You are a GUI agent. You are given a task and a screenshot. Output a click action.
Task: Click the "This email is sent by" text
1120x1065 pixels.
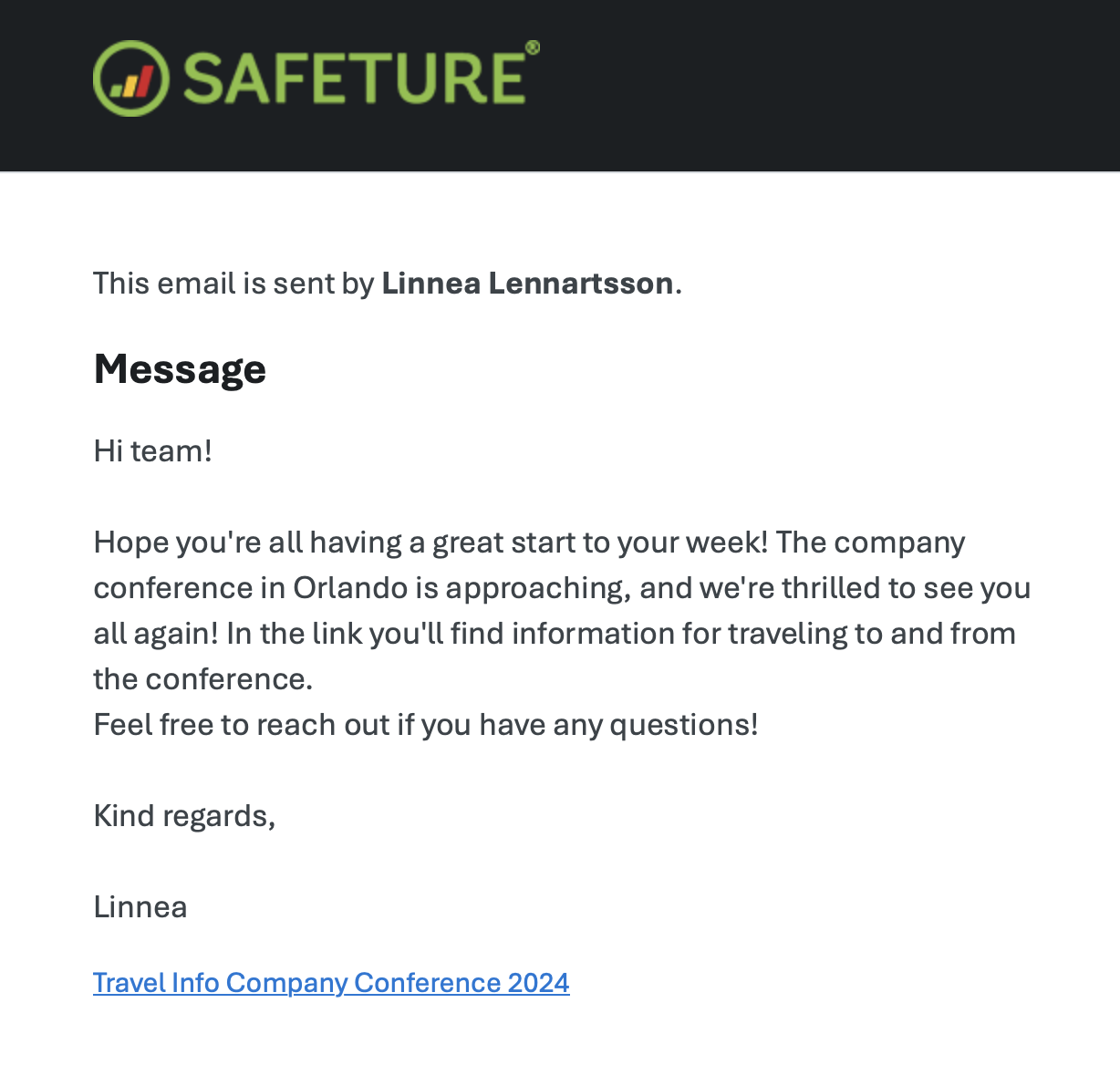click(x=233, y=284)
